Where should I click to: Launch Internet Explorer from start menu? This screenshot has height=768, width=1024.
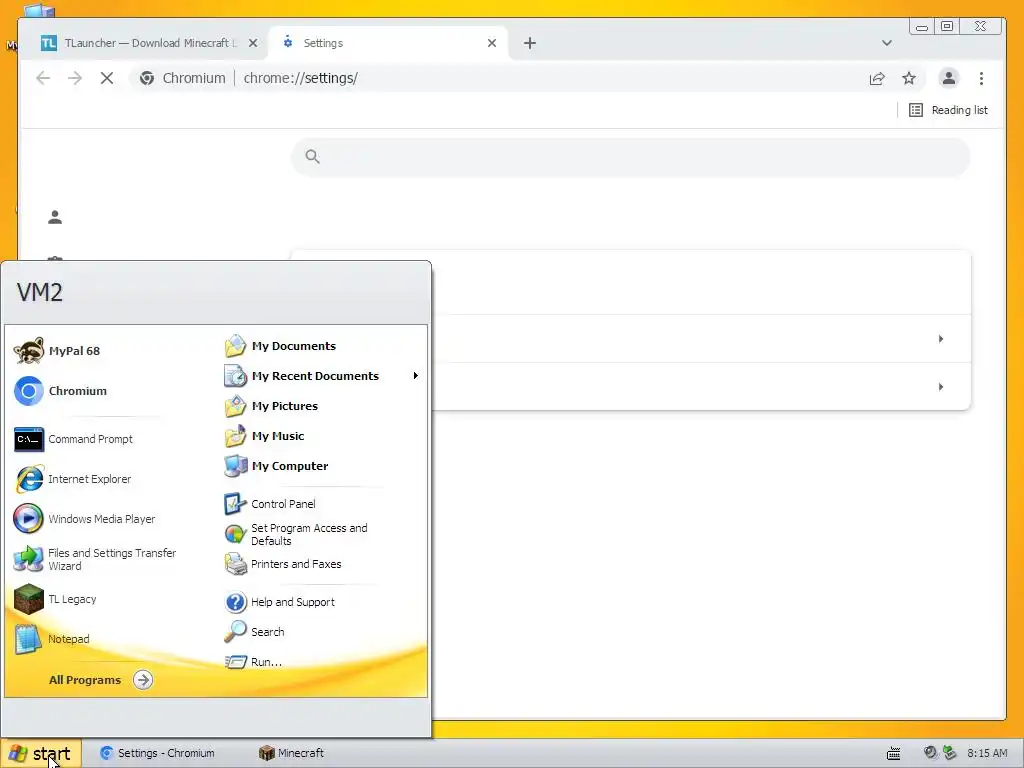pyautogui.click(x=72, y=479)
